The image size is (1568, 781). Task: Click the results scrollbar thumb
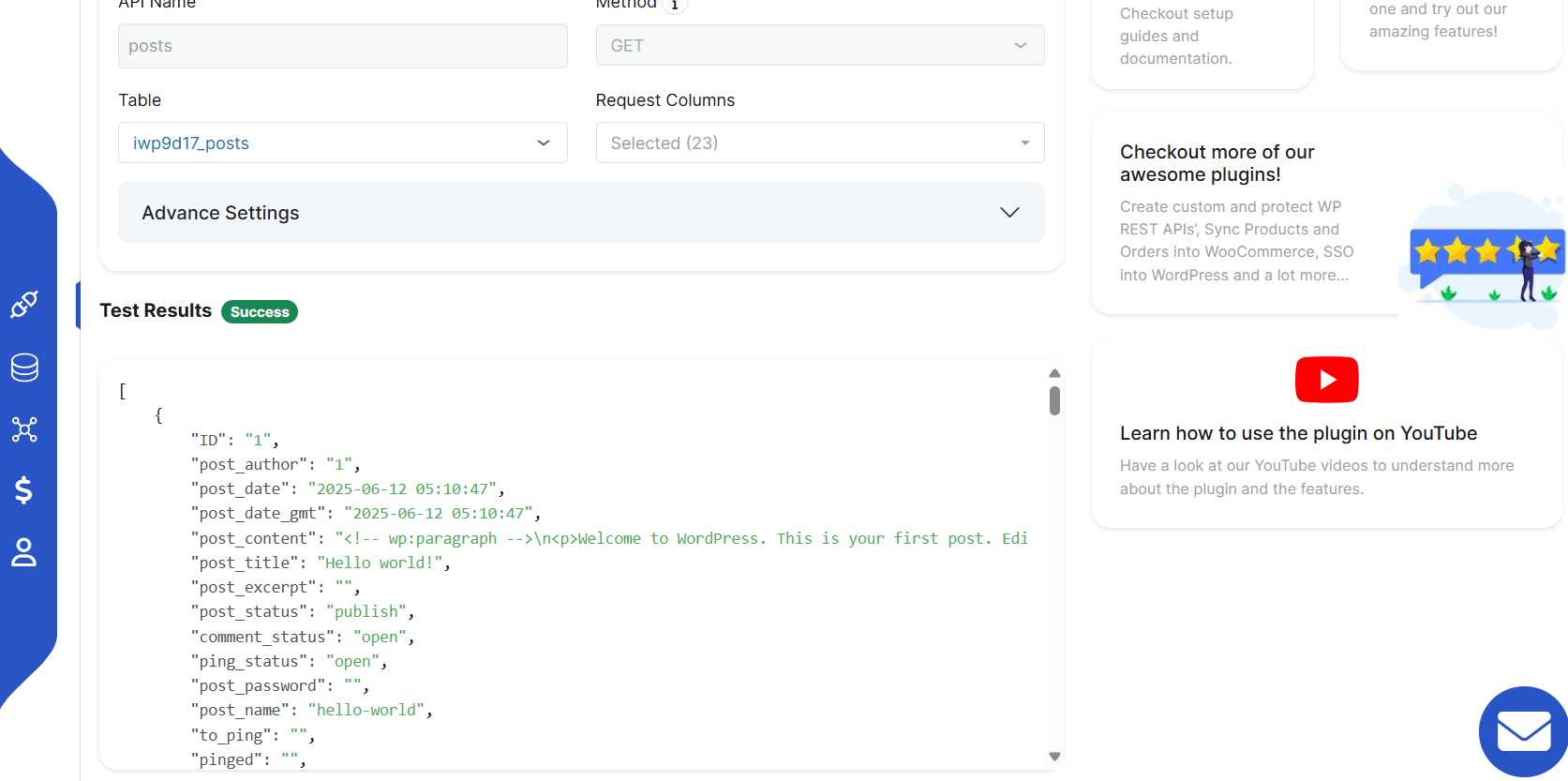[1054, 400]
